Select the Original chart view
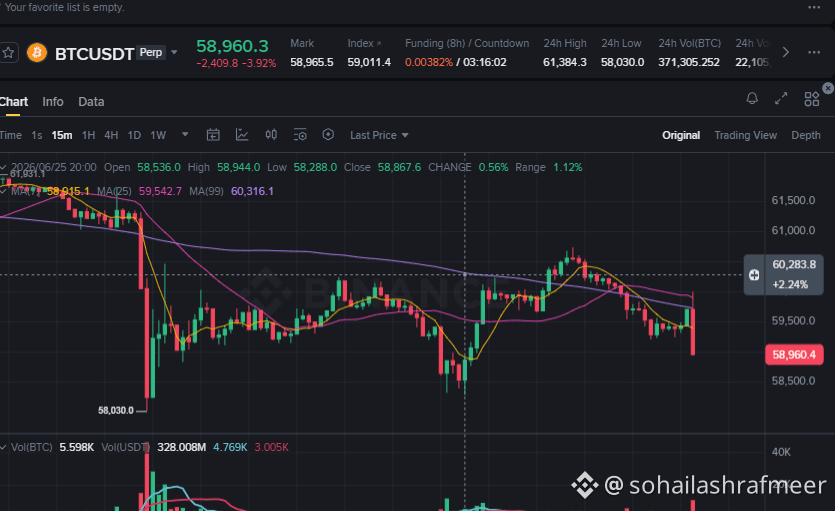 coord(681,135)
